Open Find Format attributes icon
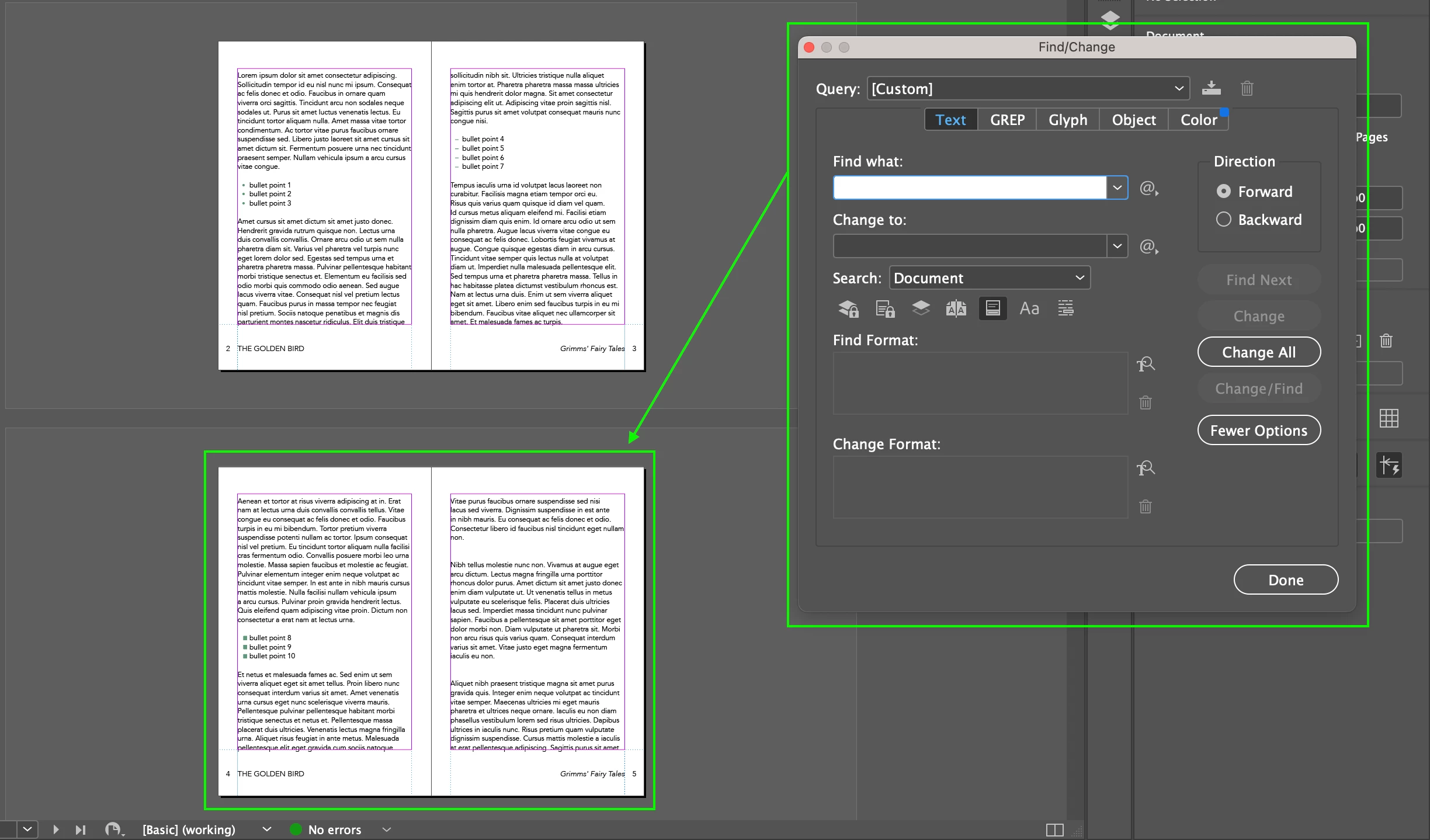The width and height of the screenshot is (1430, 840). coord(1146,365)
